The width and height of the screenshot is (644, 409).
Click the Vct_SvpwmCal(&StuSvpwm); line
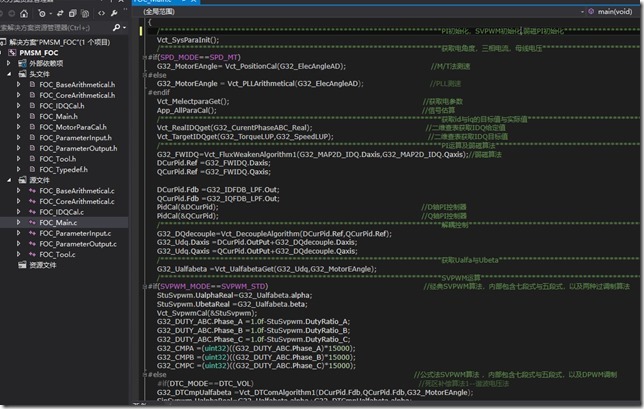(x=207, y=313)
